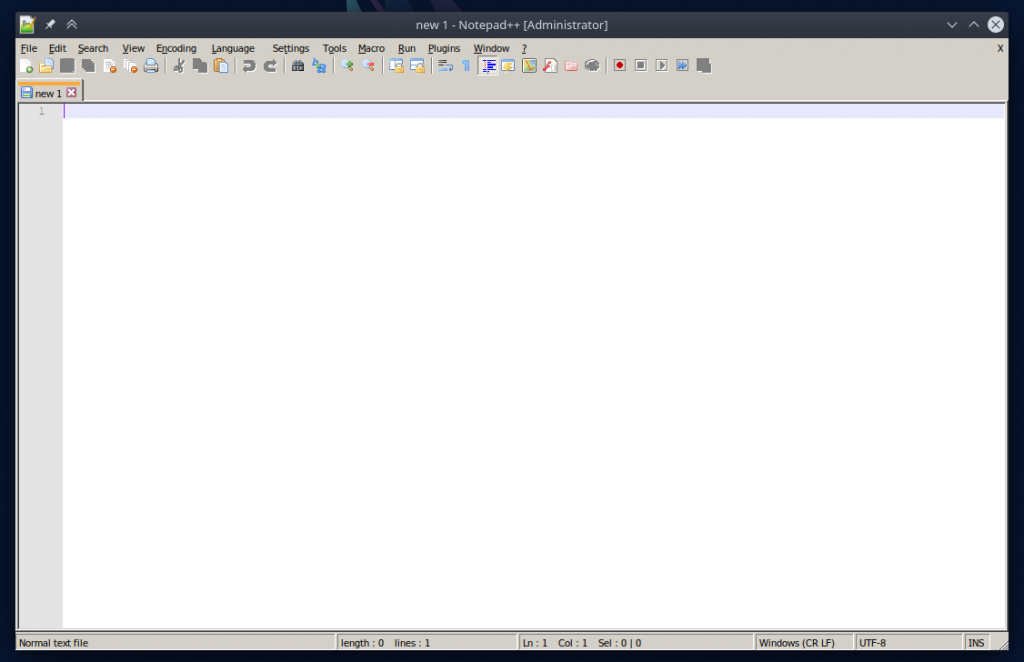1024x662 pixels.
Task: Open the Search menu
Action: [x=93, y=48]
